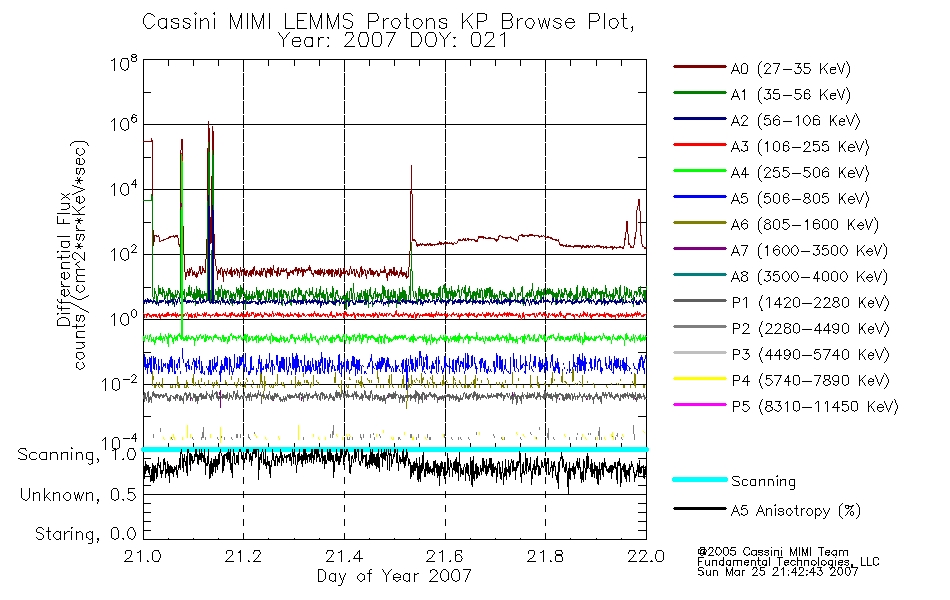Select the cyan Scanning legend swatch
950x600 pixels.
point(700,479)
